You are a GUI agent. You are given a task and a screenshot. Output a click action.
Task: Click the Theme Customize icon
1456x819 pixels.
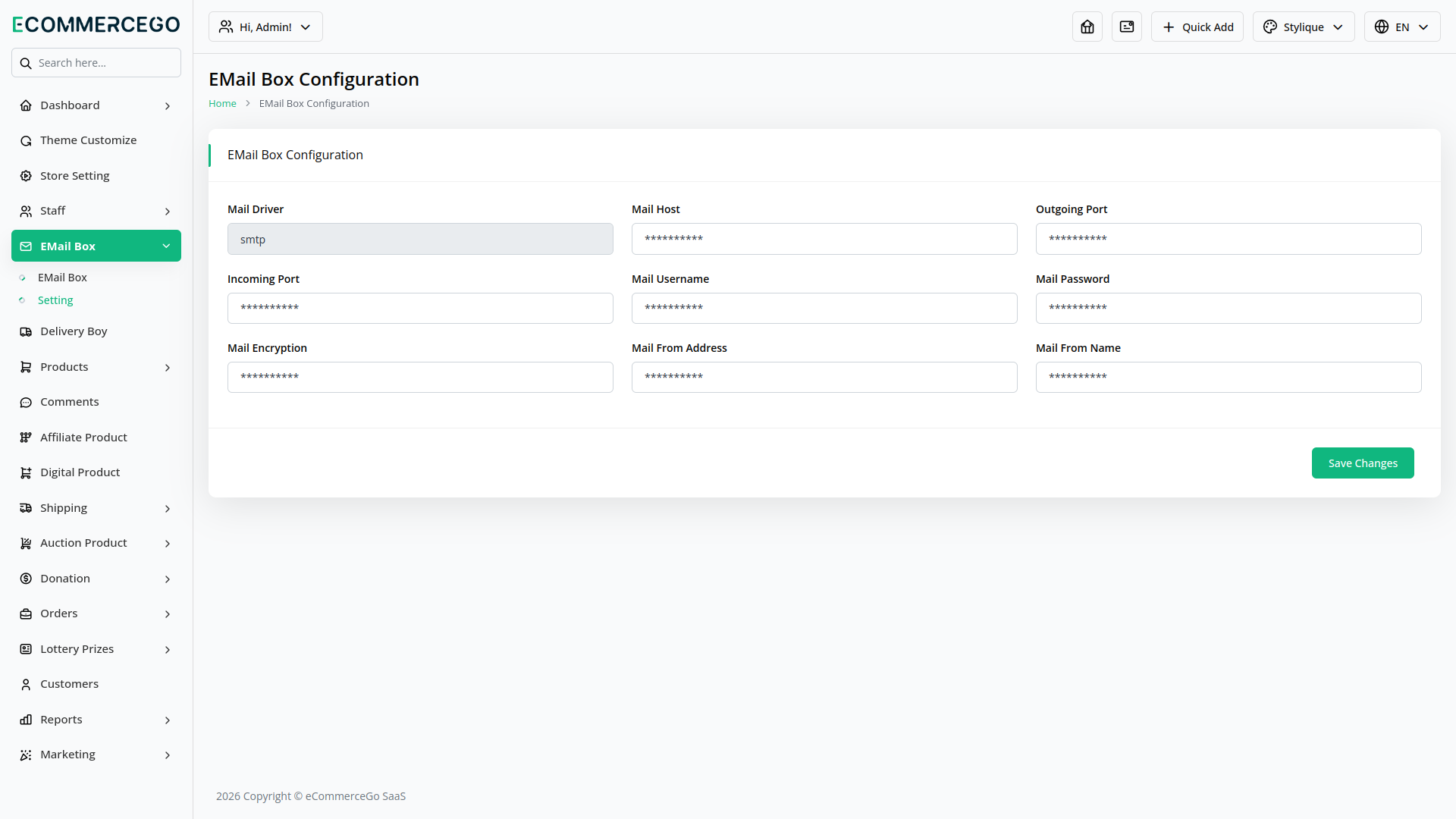[x=26, y=140]
